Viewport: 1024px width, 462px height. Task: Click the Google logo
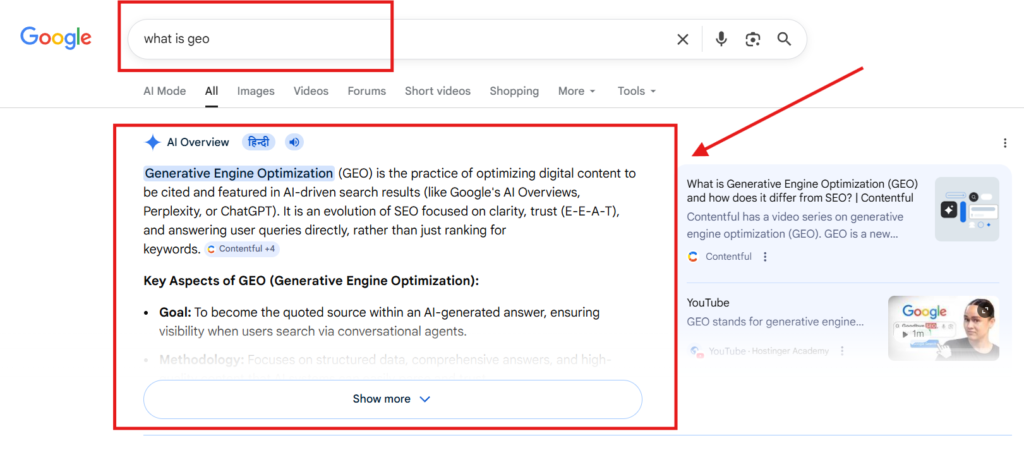click(56, 38)
